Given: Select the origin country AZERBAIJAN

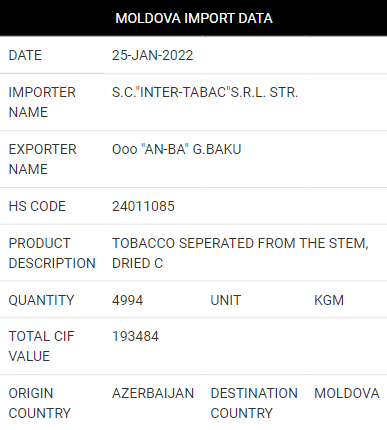Looking at the screenshot, I should click(x=153, y=393).
